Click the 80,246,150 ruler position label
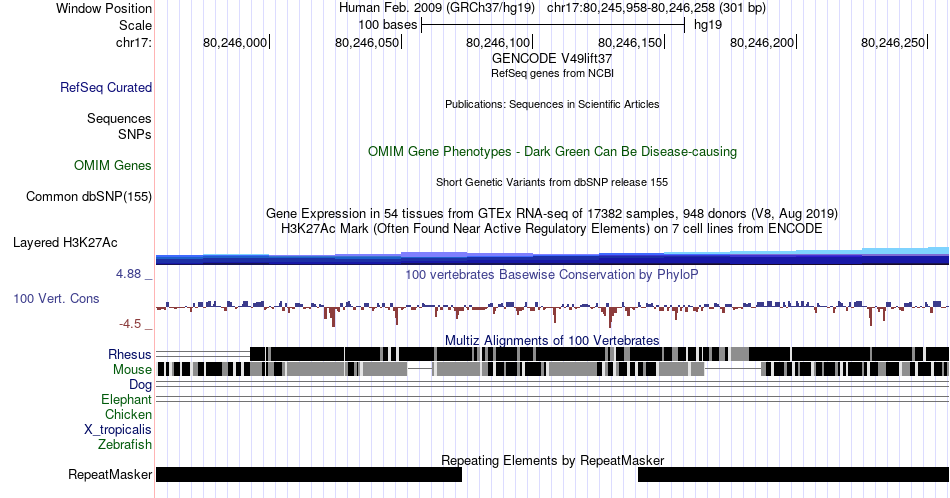Screen dimensions: 950x498 click(630, 42)
